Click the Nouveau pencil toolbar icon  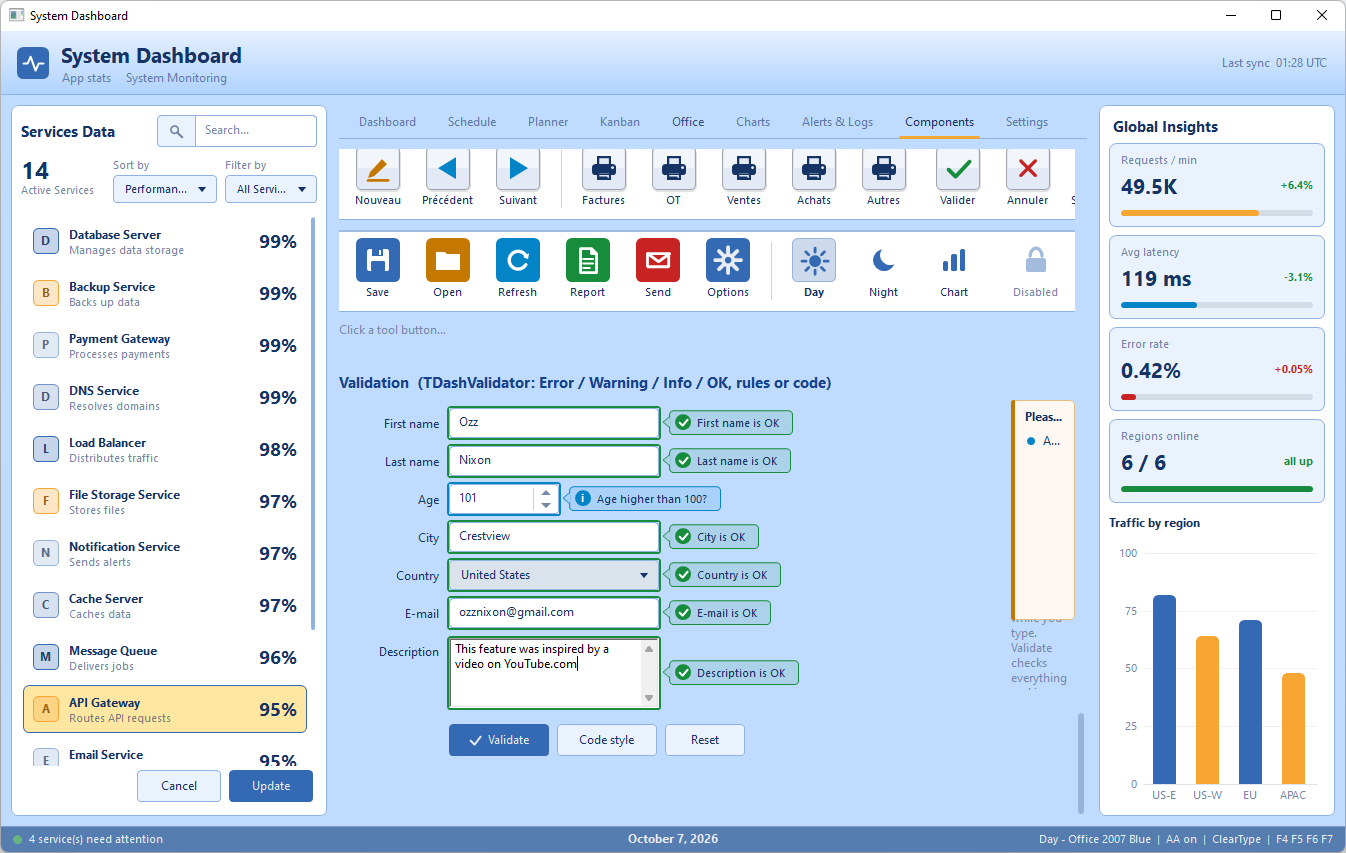[x=378, y=168]
